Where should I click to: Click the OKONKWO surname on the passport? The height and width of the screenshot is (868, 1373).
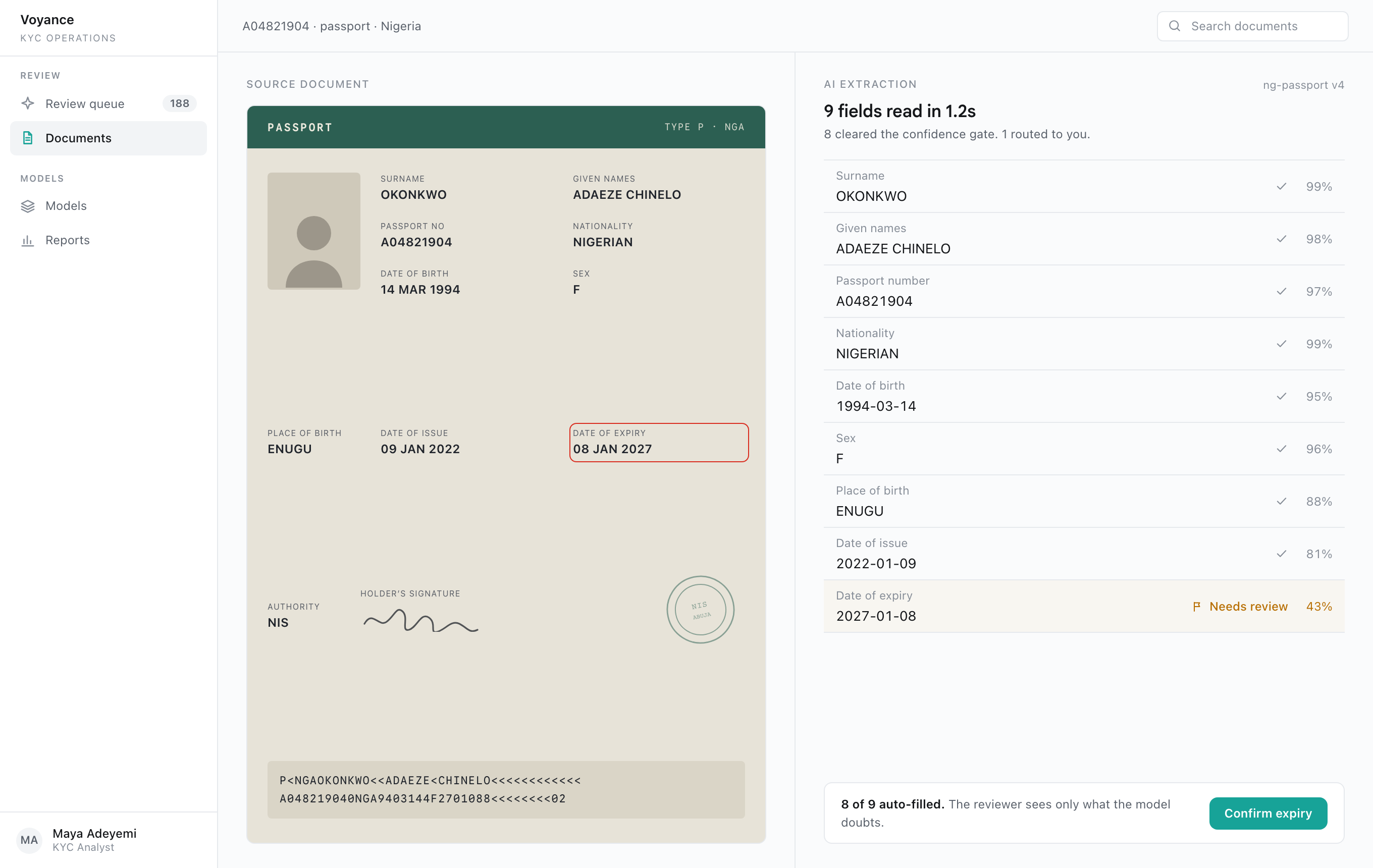[x=413, y=194]
